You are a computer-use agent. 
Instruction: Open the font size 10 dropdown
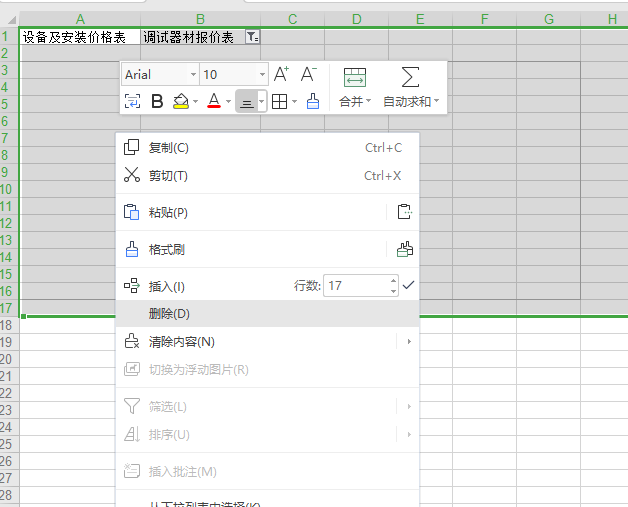tap(262, 74)
